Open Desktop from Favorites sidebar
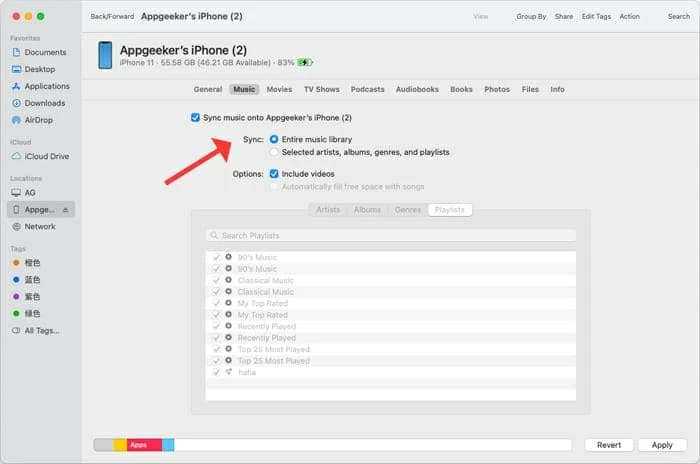Image resolution: width=700 pixels, height=464 pixels. (x=39, y=69)
